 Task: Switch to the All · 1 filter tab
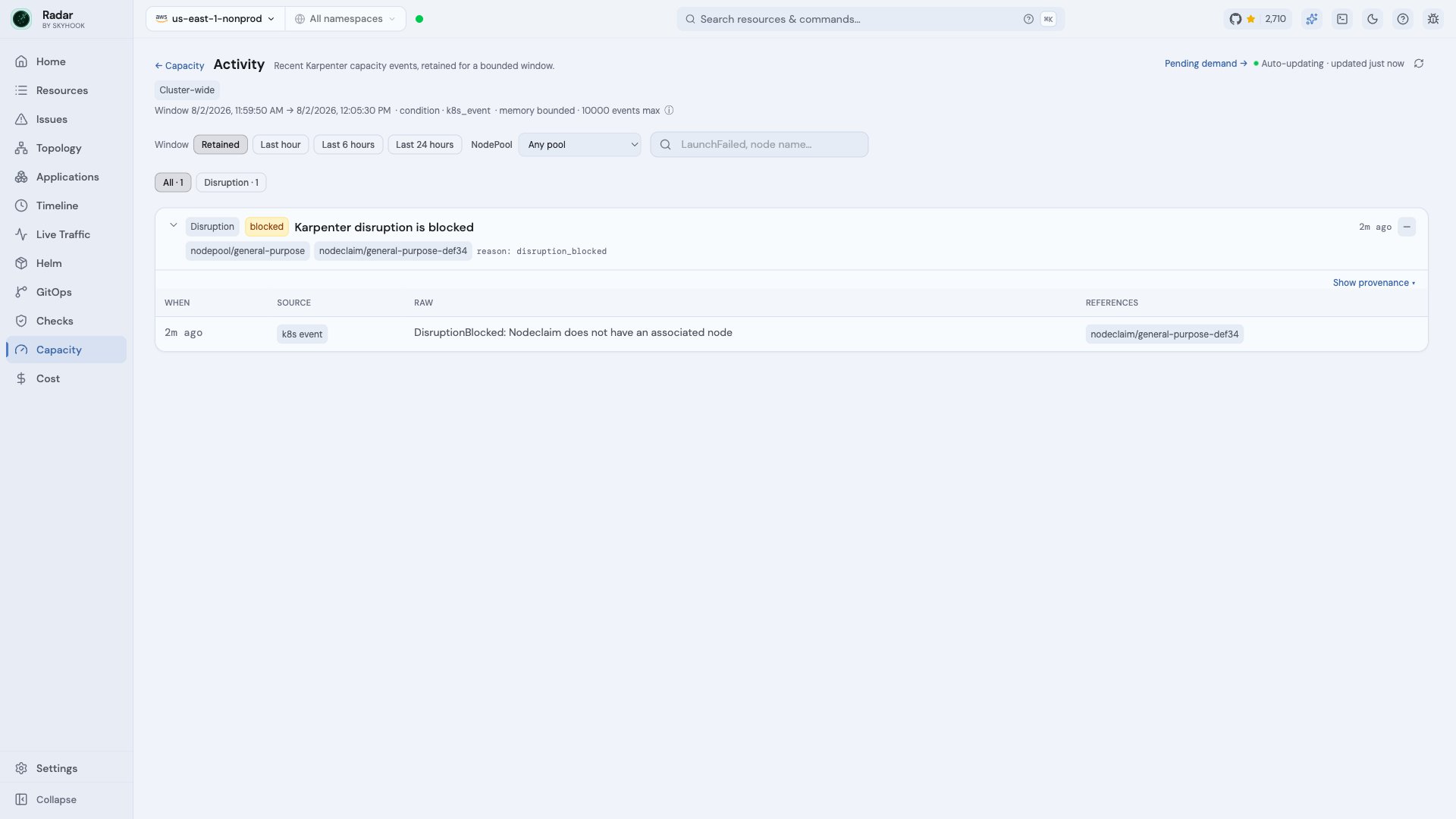click(x=173, y=183)
